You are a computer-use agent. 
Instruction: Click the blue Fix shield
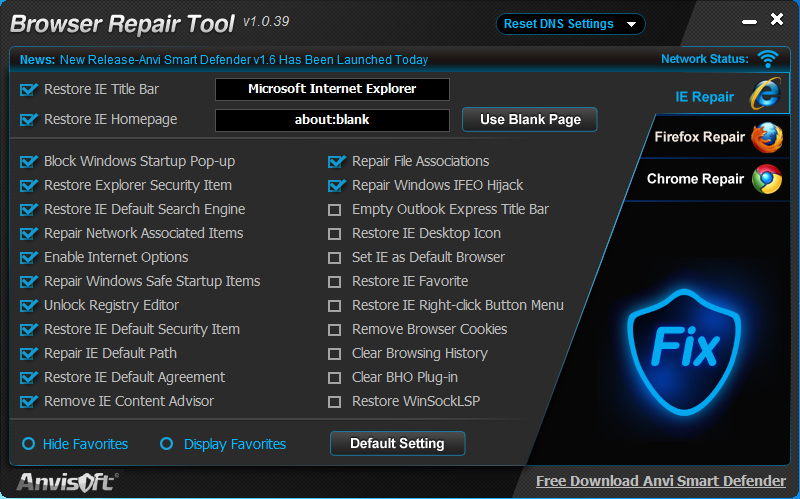(x=684, y=352)
